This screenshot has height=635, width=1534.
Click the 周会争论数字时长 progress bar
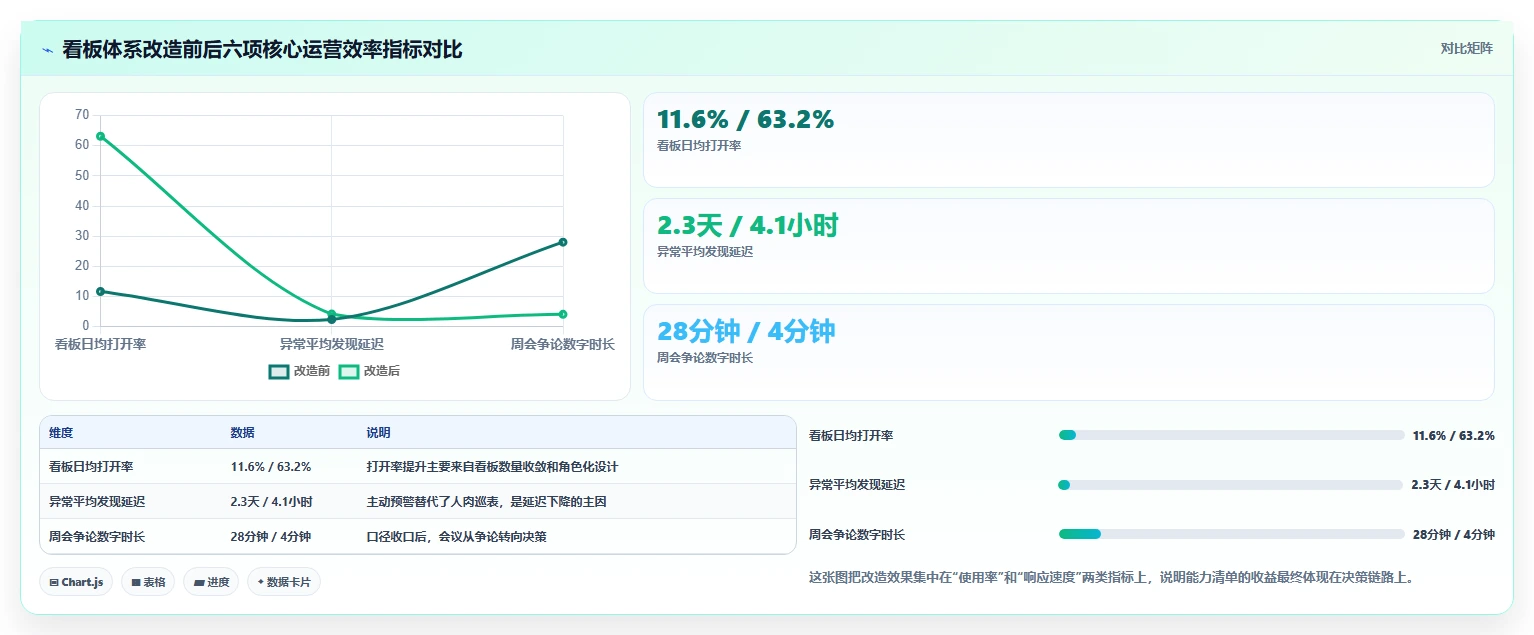[1231, 534]
